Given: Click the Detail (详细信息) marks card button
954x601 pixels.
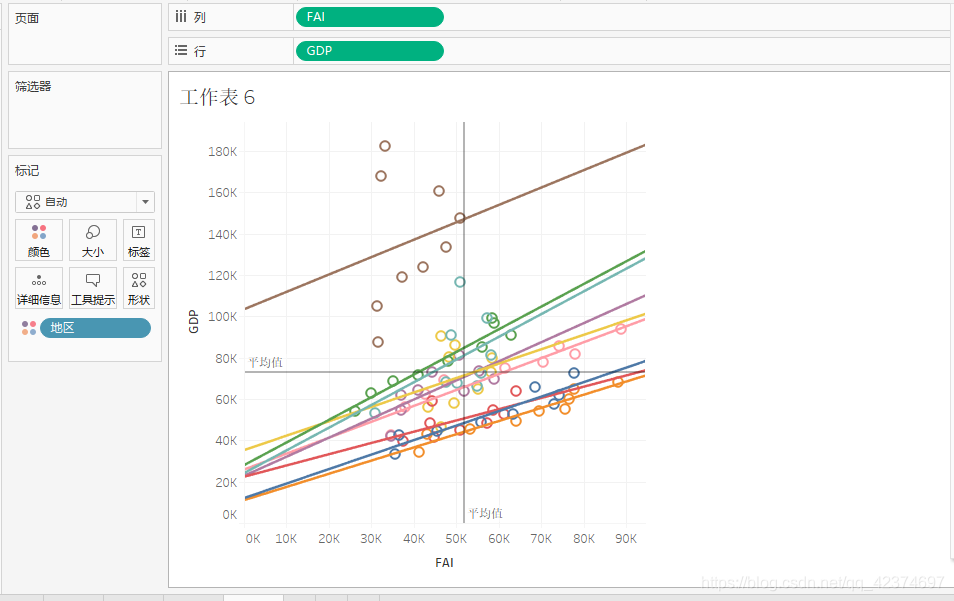Looking at the screenshot, I should tap(39, 288).
